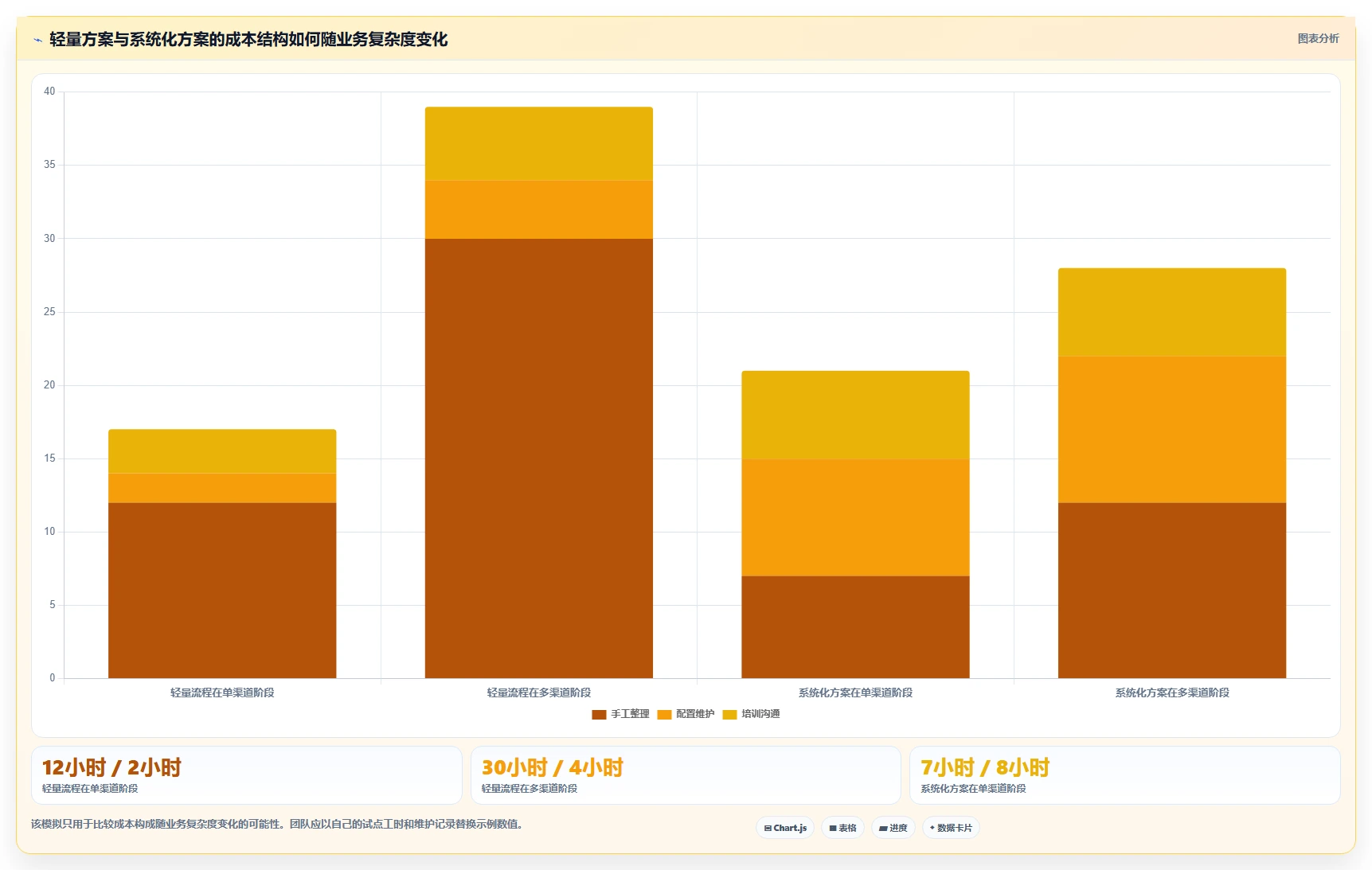
Task: Toggle the 配置维护 legend color box
Action: point(664,714)
